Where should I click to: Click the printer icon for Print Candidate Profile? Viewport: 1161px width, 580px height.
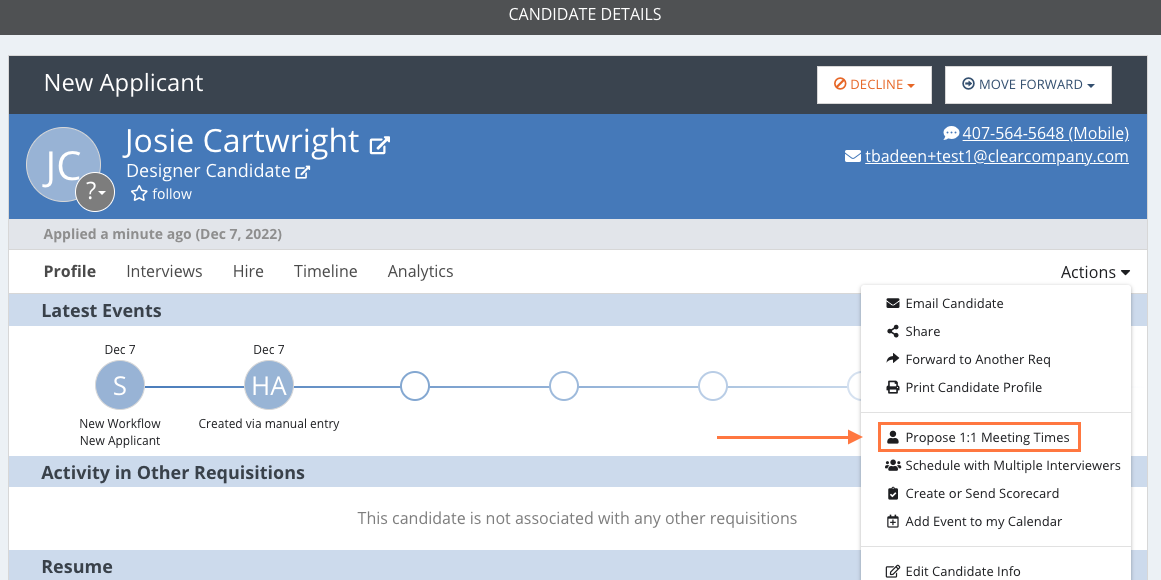pos(892,387)
